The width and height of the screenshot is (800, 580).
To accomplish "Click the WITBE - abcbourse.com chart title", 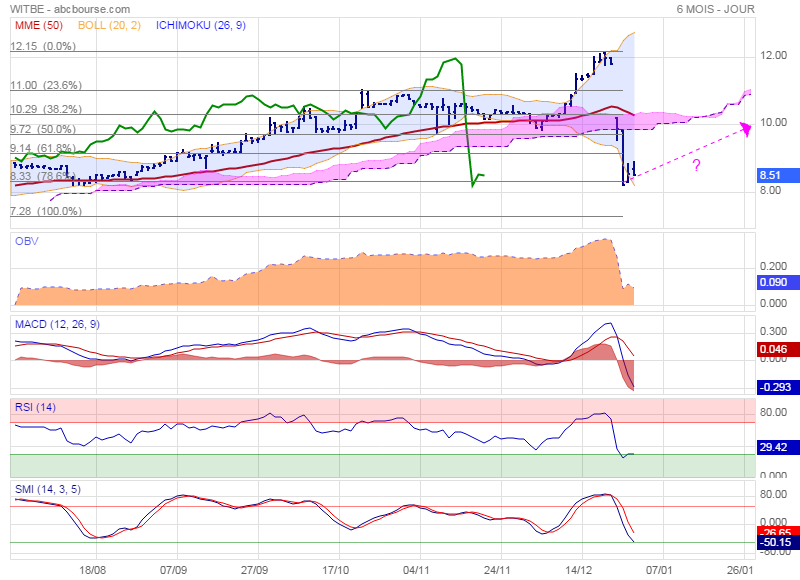I will 70,9.
